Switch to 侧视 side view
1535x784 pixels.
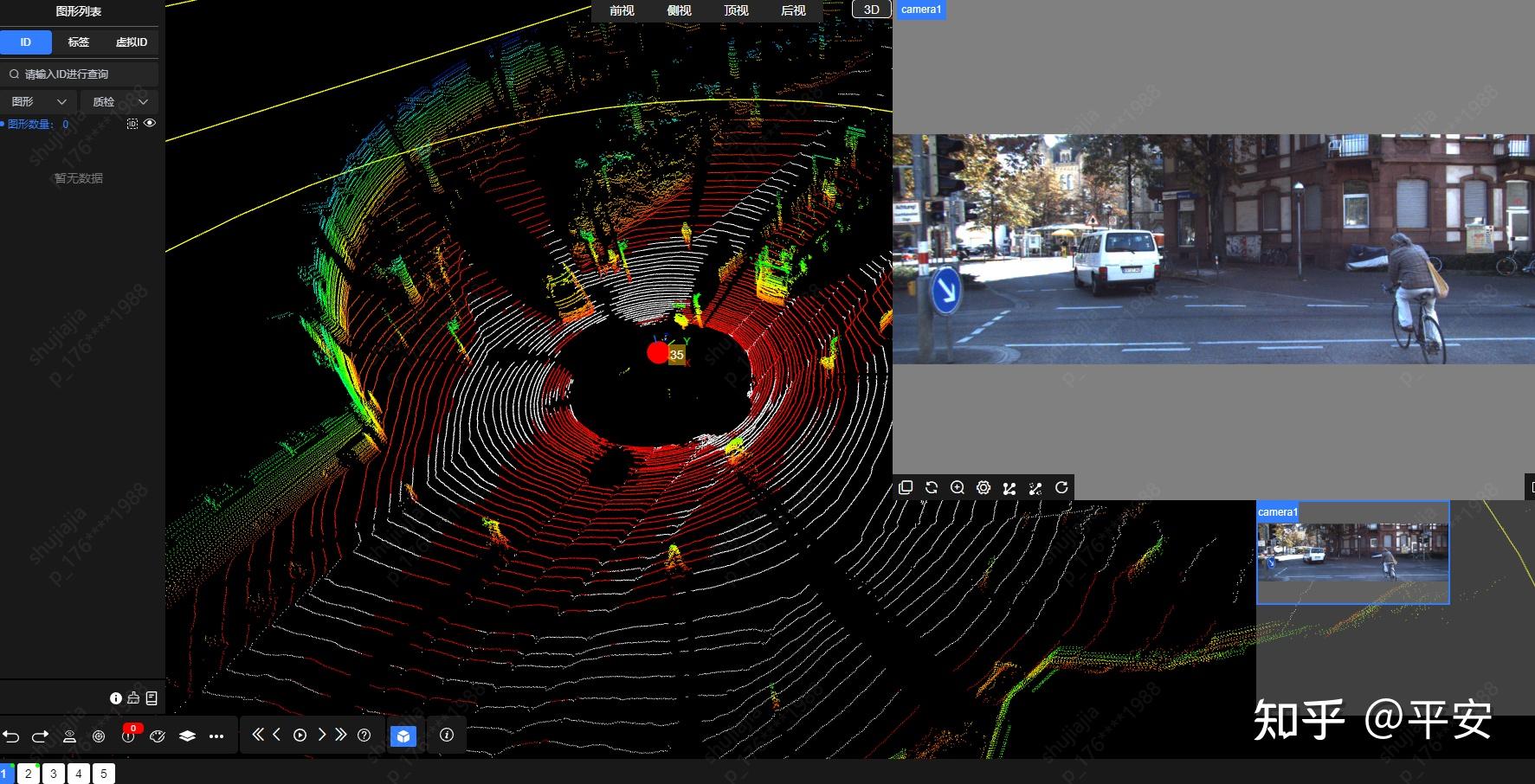point(679,10)
